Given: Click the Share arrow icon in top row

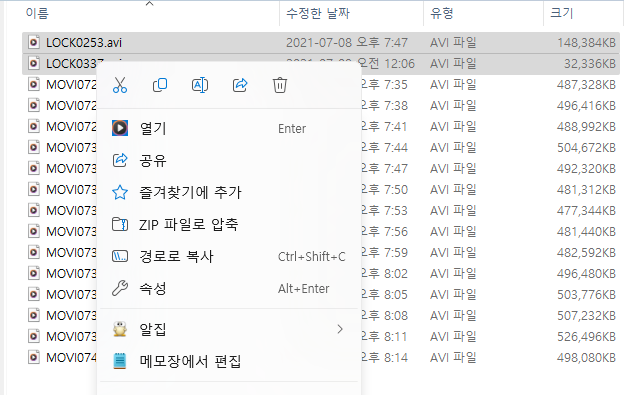Looking at the screenshot, I should tap(240, 85).
